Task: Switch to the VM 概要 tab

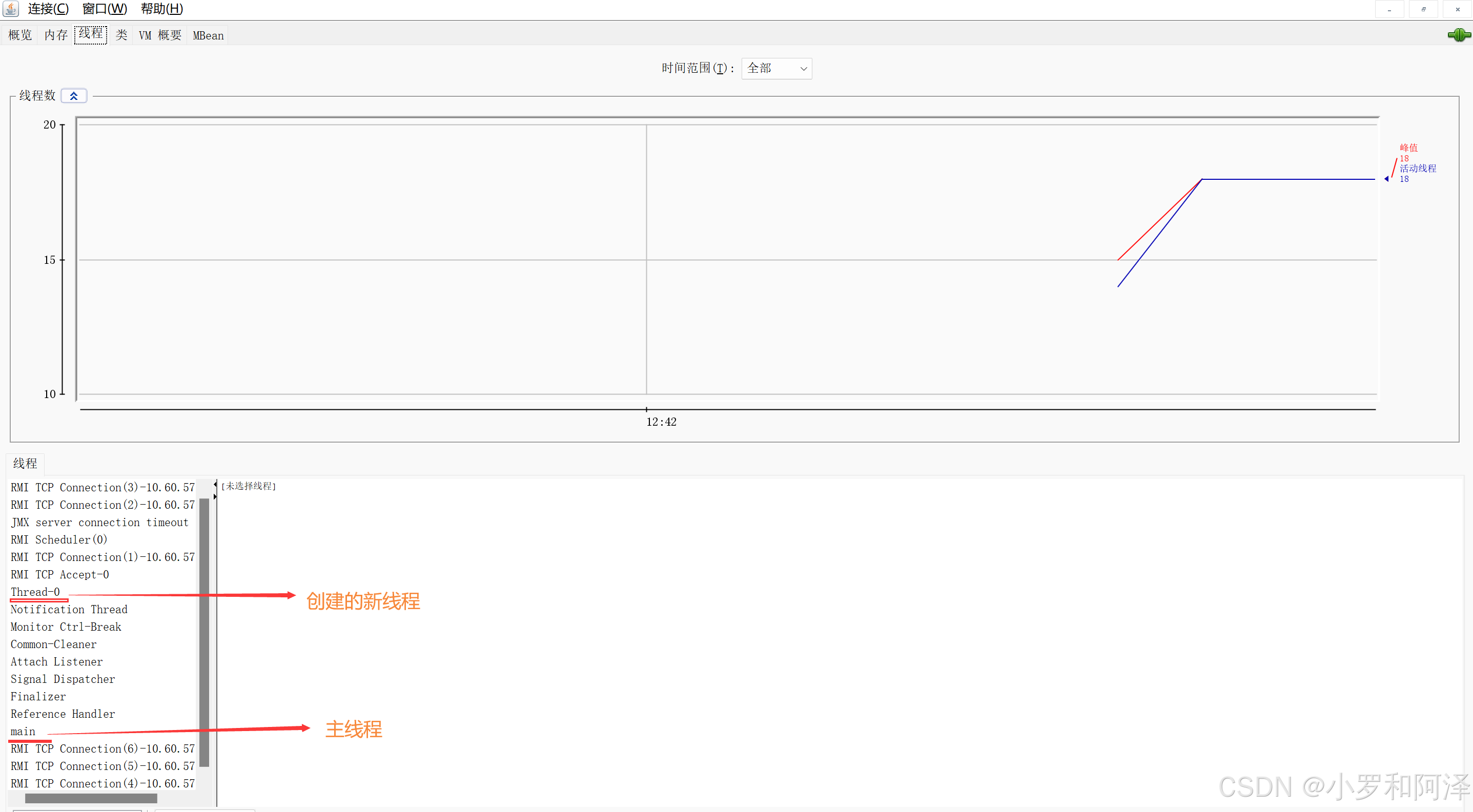Action: pos(160,35)
